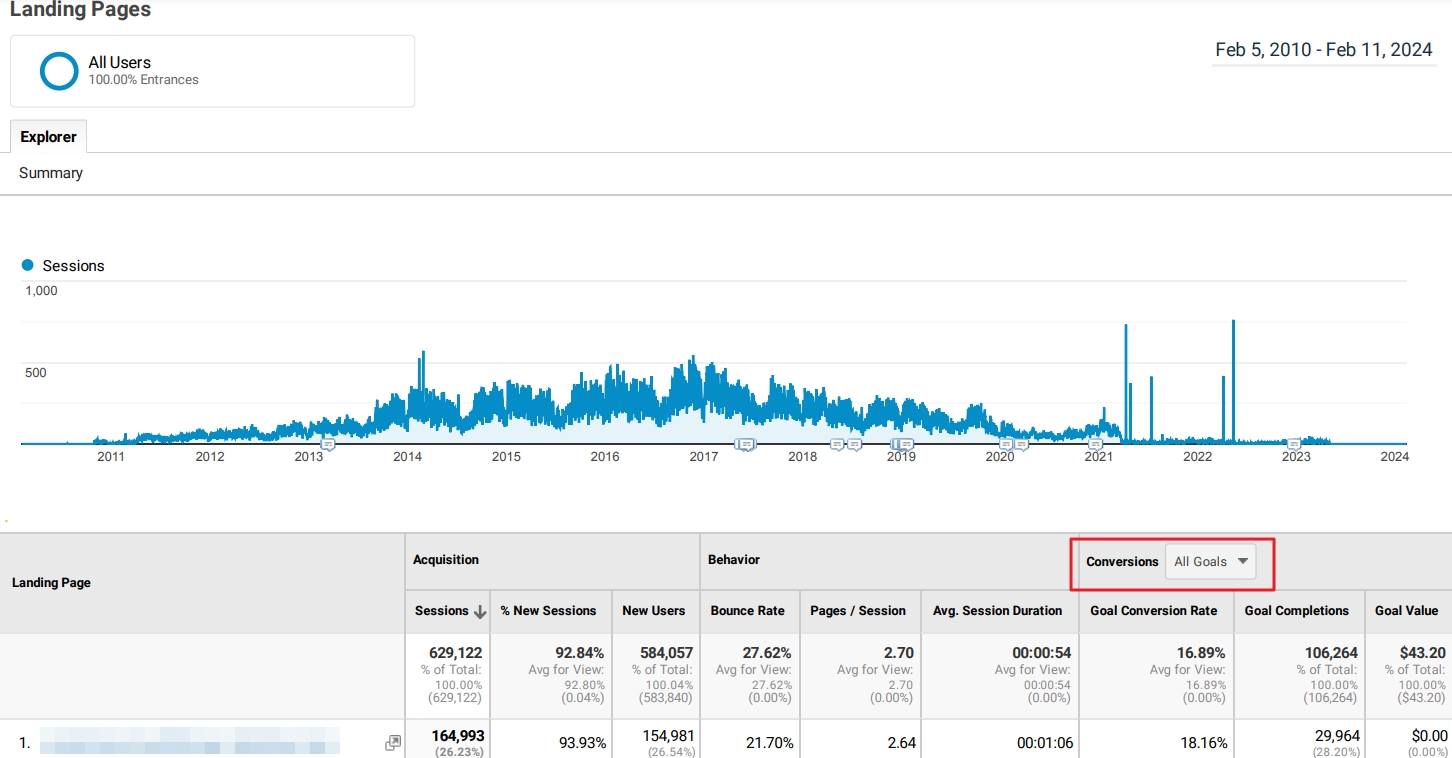Open the row 1 landing page in a new window
This screenshot has height=758, width=1452.
click(393, 743)
